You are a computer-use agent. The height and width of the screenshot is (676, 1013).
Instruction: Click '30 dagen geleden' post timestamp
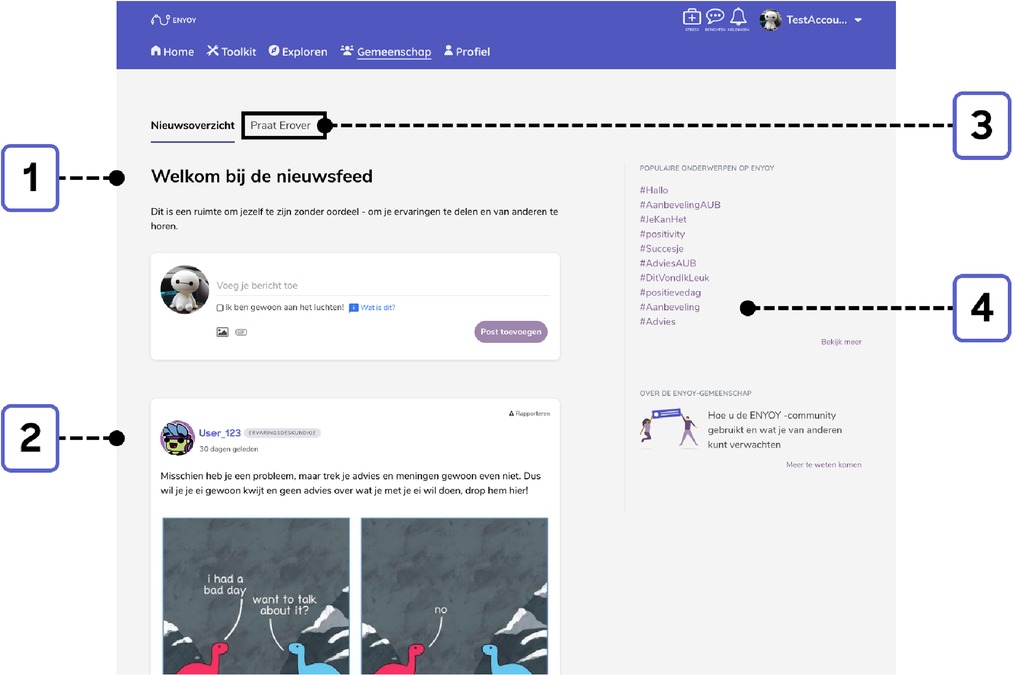(229, 449)
